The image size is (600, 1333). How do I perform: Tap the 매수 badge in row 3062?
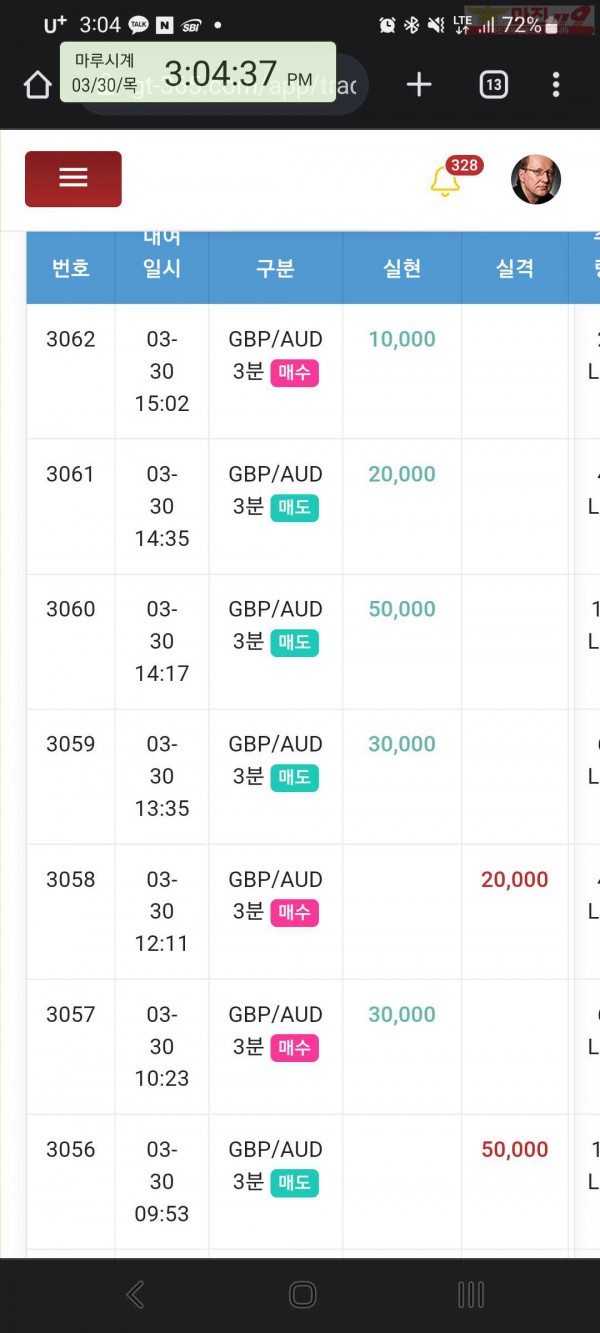294,373
